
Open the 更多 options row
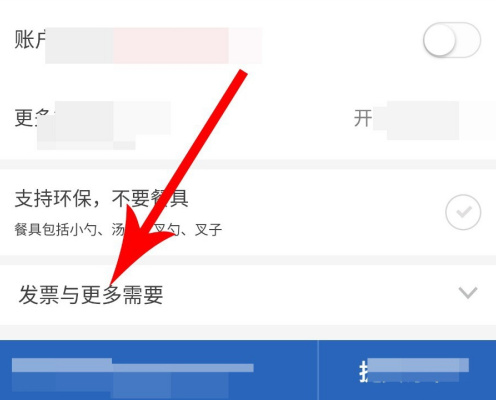pos(248,118)
